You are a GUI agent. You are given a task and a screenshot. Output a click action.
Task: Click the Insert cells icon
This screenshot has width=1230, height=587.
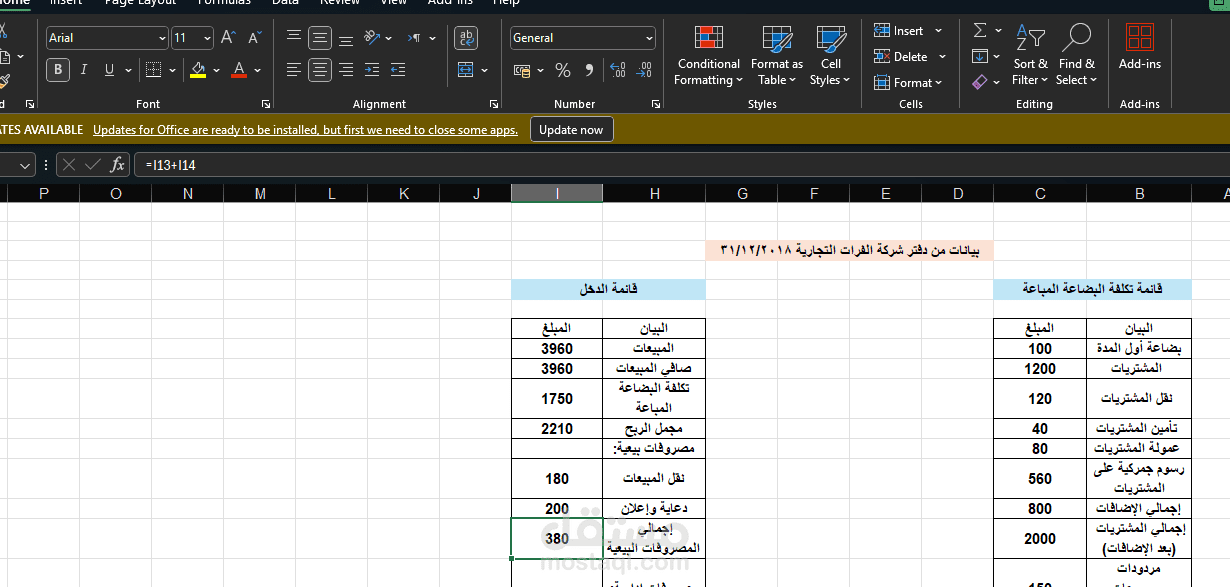(882, 31)
